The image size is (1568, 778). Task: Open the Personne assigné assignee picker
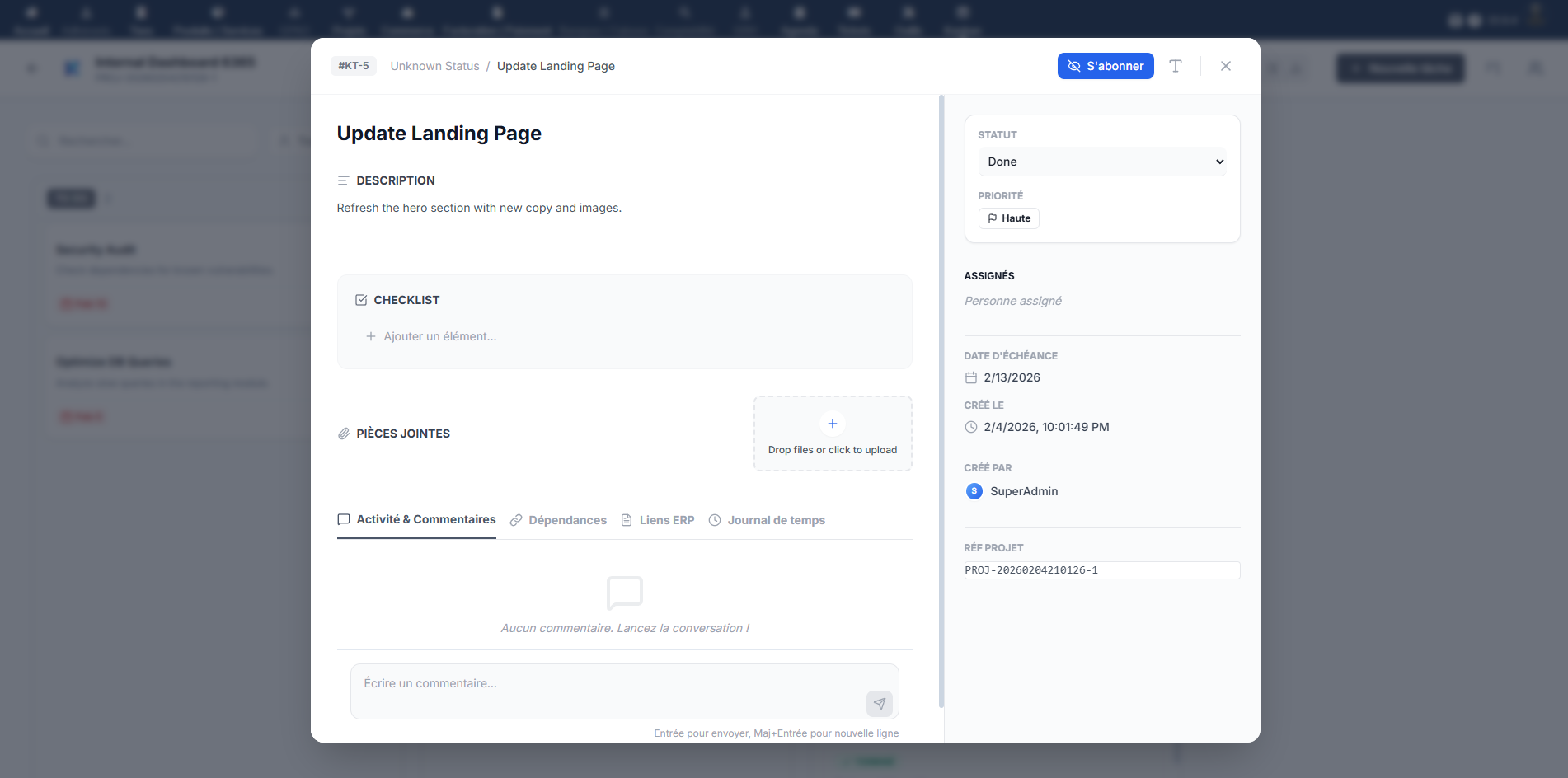(x=1012, y=301)
